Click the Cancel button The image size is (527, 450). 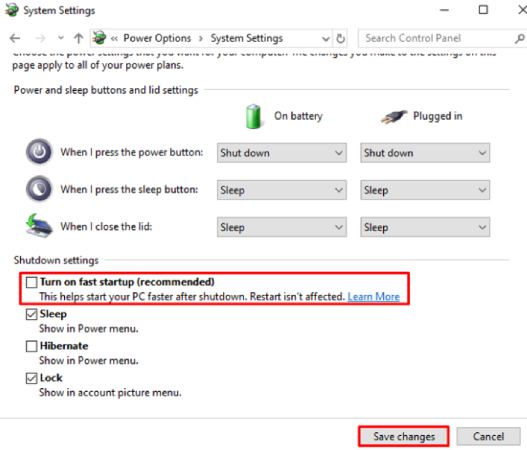point(488,437)
